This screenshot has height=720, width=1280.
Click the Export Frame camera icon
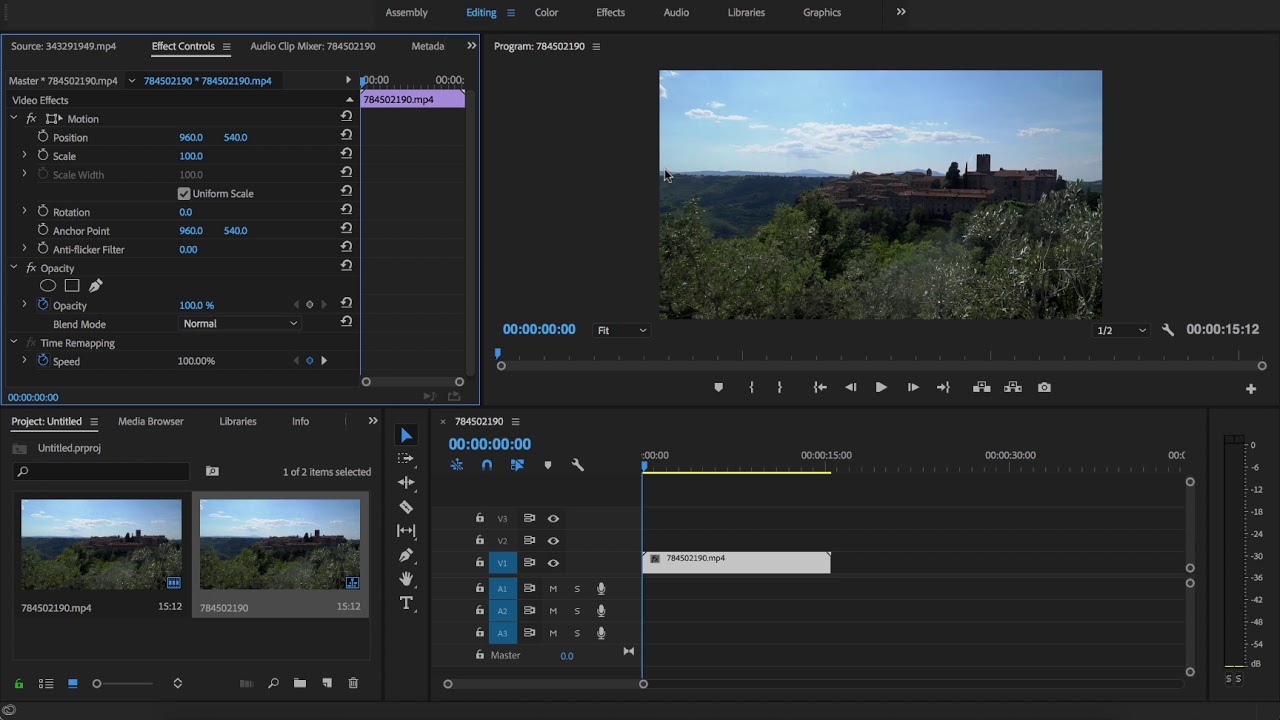(x=1044, y=388)
